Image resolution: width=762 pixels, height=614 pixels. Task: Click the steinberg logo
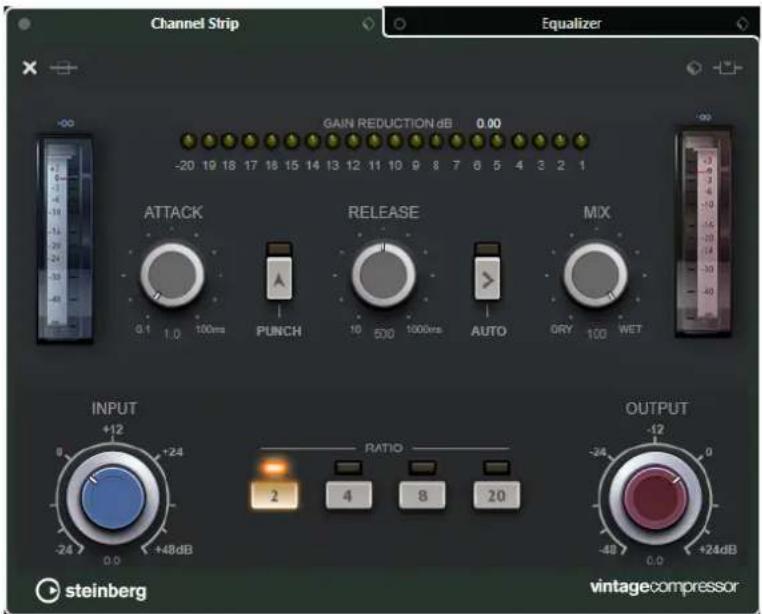(x=91, y=591)
